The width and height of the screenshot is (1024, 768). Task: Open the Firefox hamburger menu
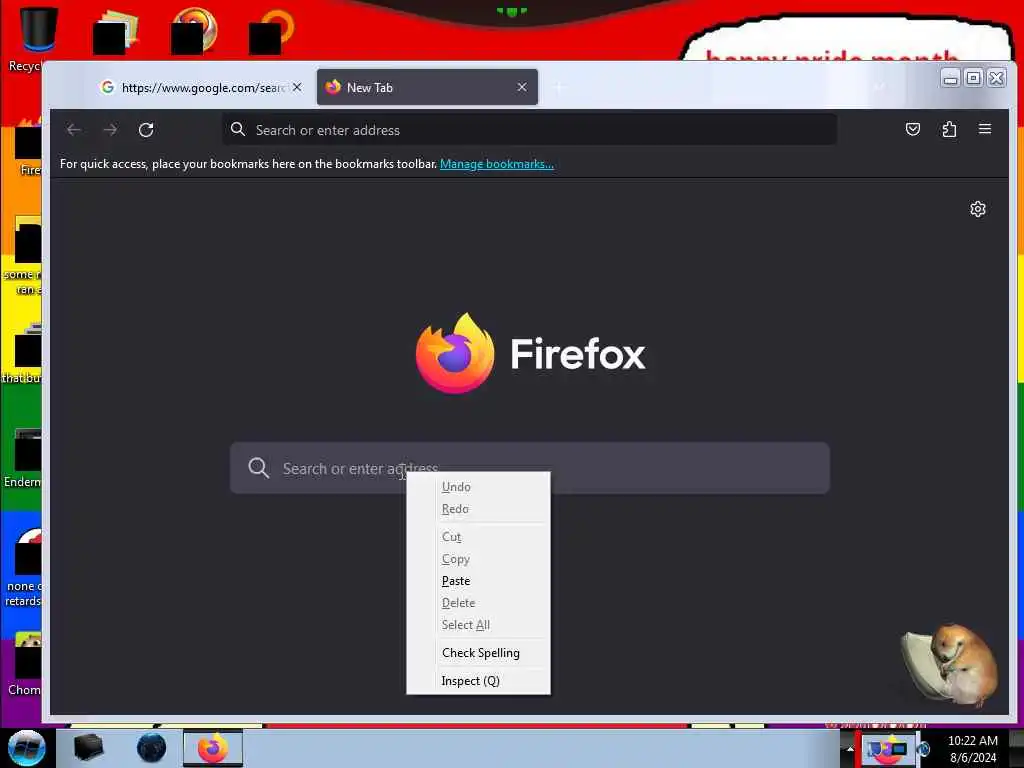tap(985, 129)
